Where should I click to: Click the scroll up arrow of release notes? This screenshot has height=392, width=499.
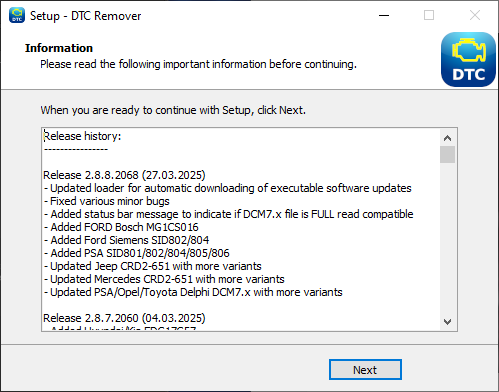coord(447,138)
